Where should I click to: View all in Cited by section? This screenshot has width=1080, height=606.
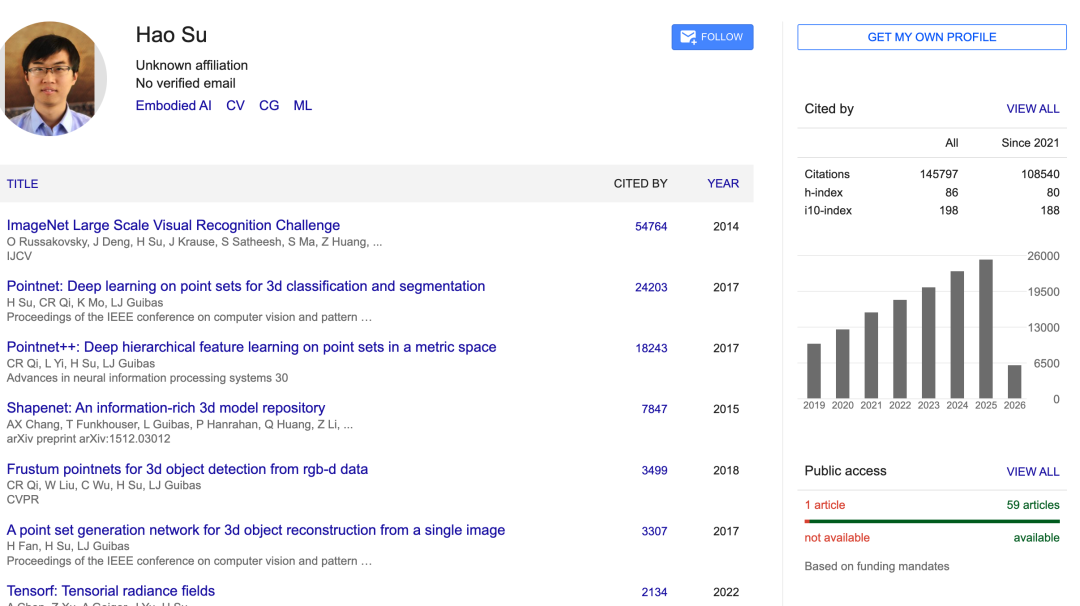[x=1032, y=109]
